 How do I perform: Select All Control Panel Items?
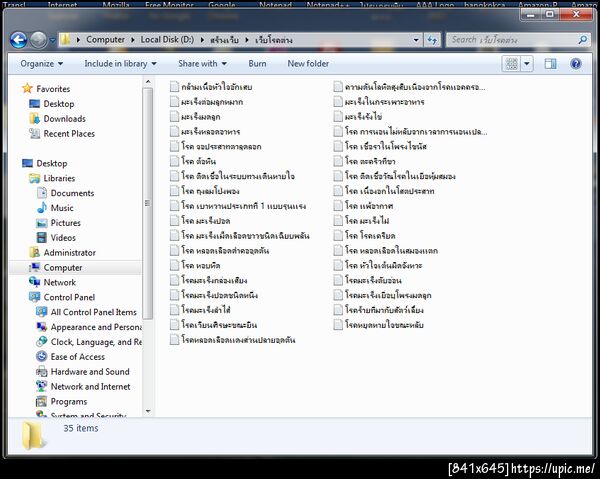coord(93,312)
